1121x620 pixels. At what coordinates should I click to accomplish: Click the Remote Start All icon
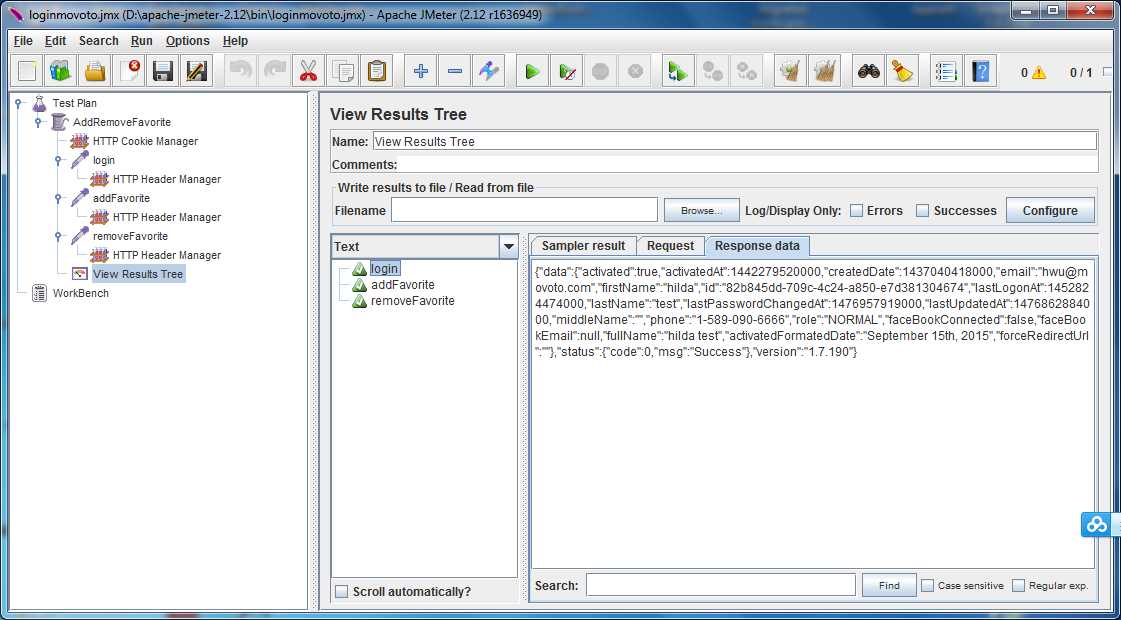678,72
